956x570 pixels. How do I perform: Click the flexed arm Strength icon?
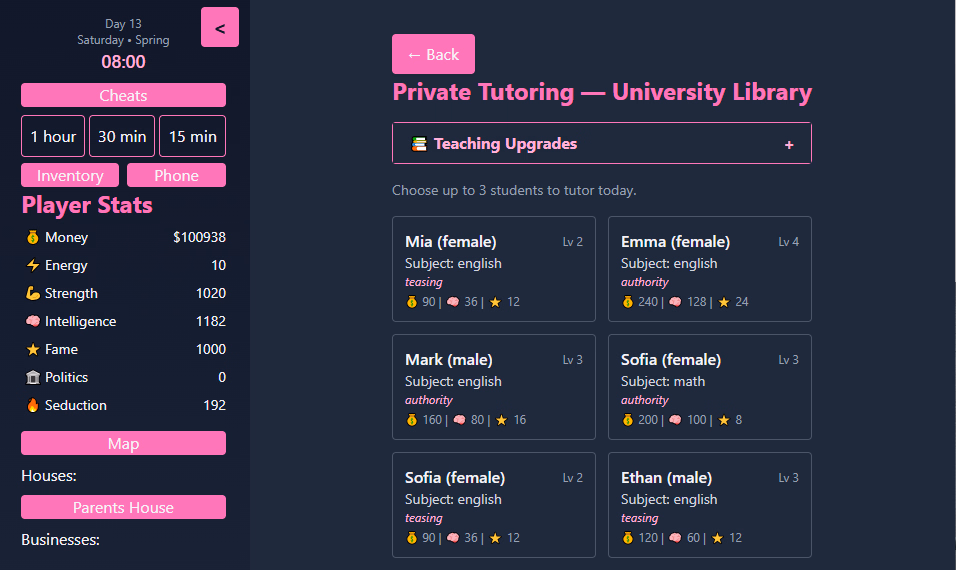click(x=33, y=294)
